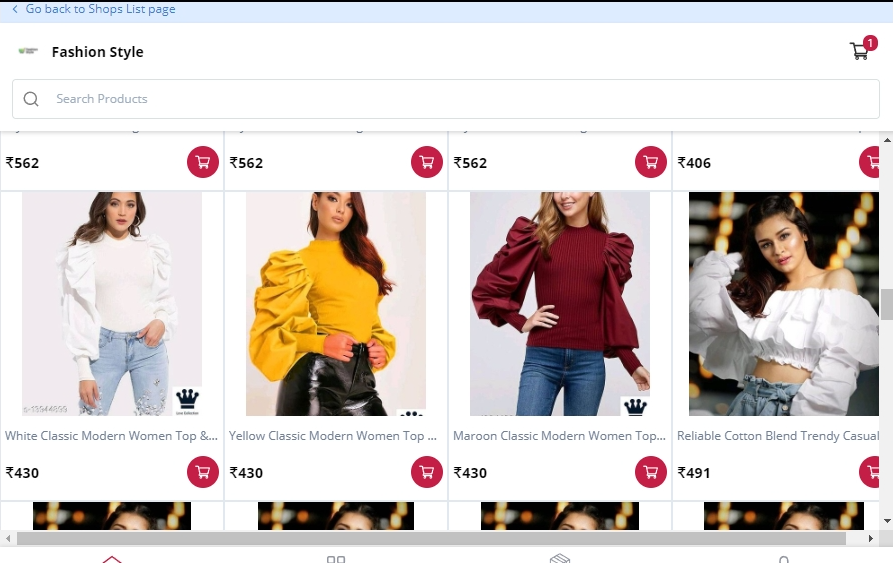This screenshot has width=893, height=563.
Task: Focus the Search Products field
Action: click(x=446, y=99)
